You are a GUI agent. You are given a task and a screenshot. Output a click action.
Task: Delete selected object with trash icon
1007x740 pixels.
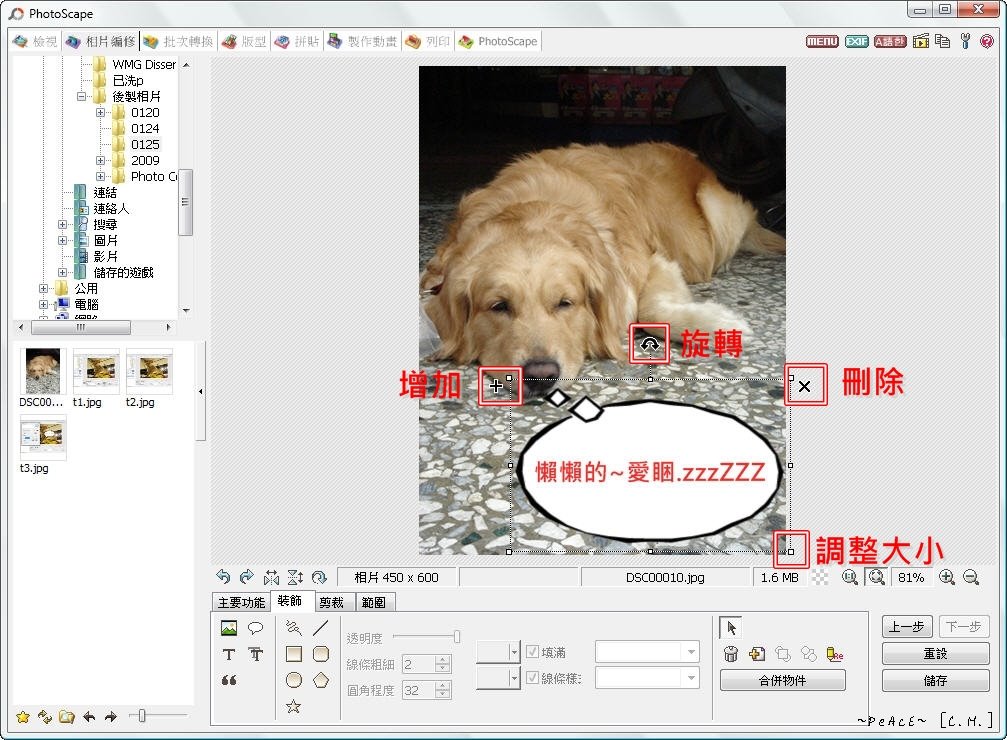pyautogui.click(x=731, y=654)
